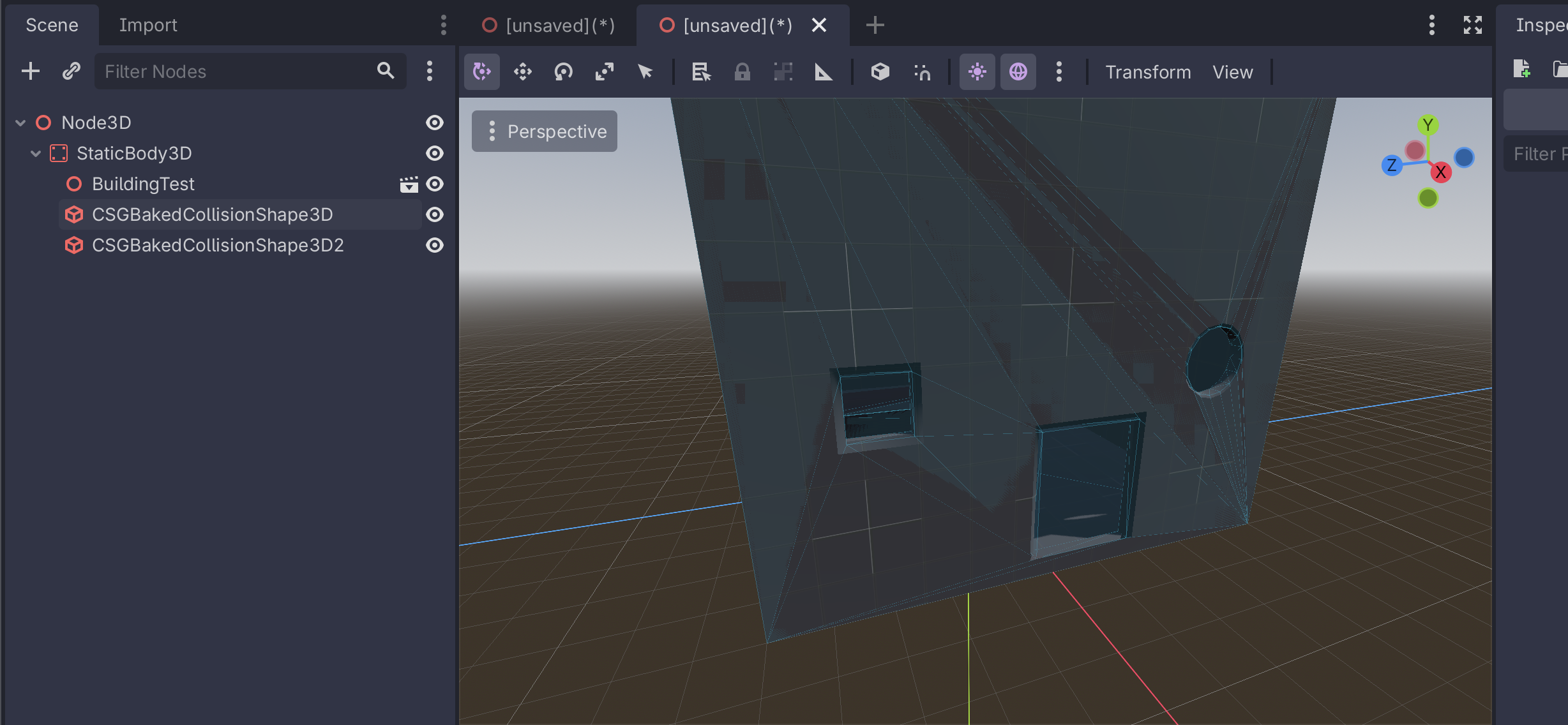Click the Lock selected node icon

coord(742,71)
